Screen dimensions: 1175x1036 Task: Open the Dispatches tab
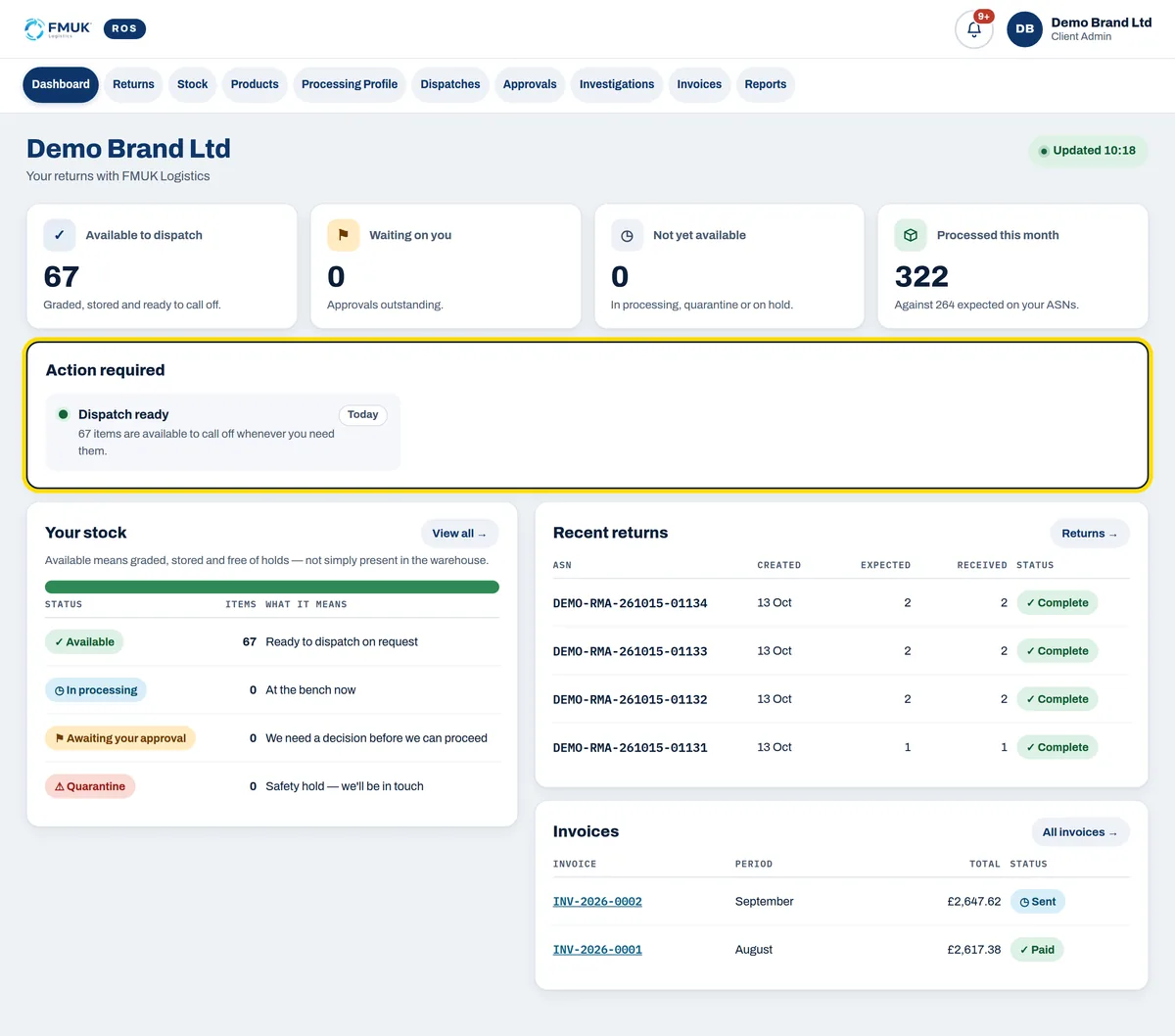450,84
